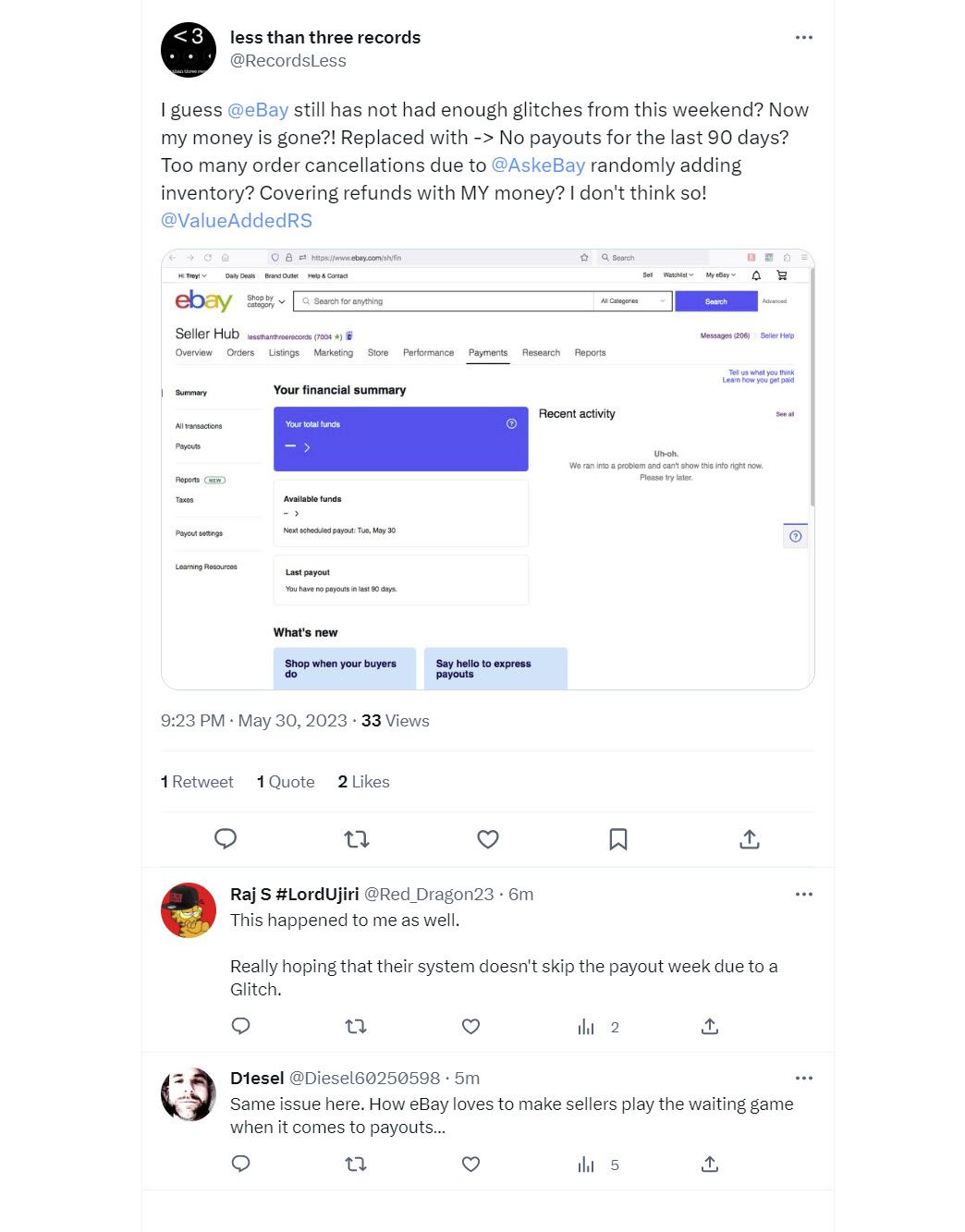Viewport: 965px width, 1232px height.
Task: Open more options for main tweet
Action: tap(804, 38)
